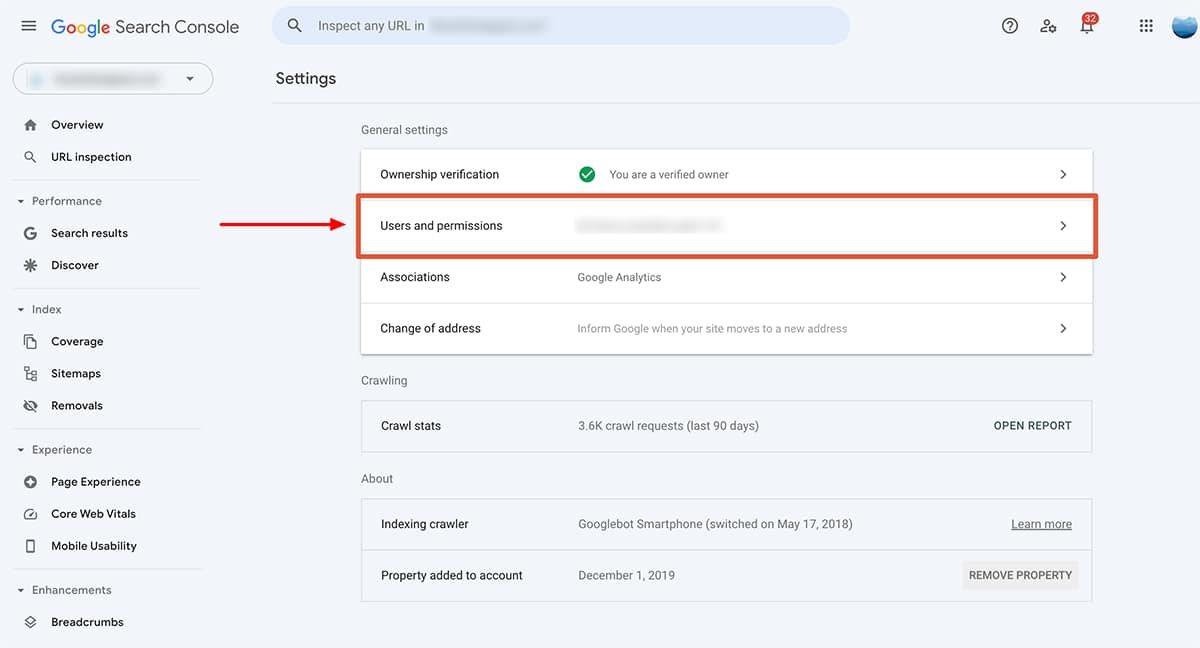Open the Coverage report
The height and width of the screenshot is (648, 1200).
(x=77, y=341)
